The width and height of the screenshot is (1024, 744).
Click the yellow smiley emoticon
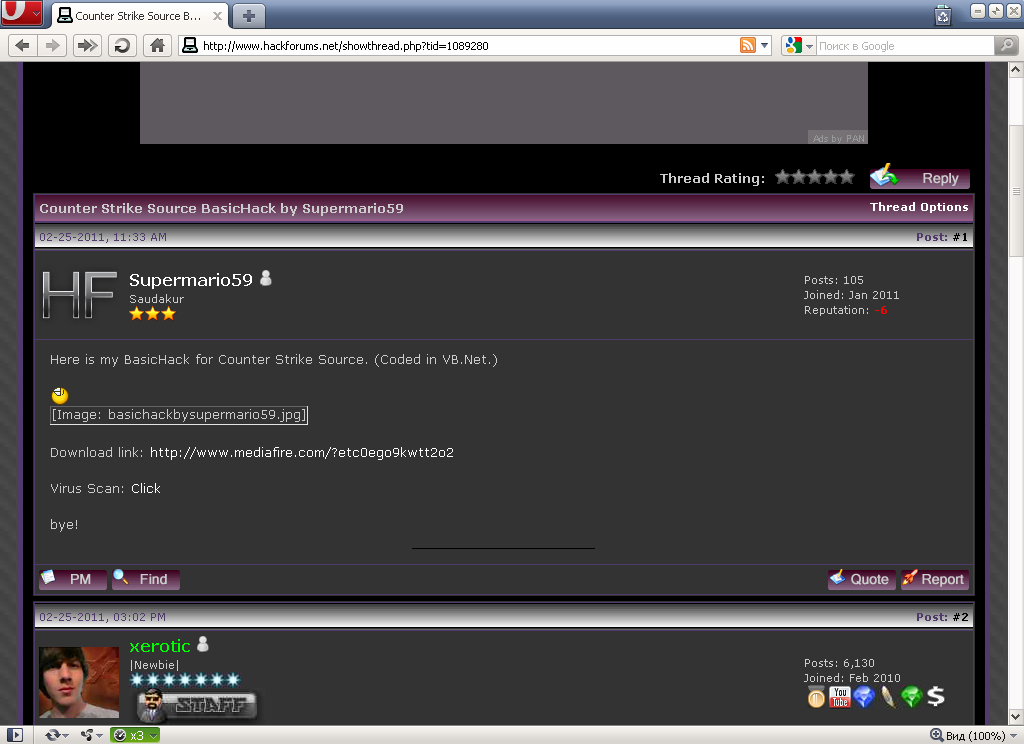coord(59,395)
